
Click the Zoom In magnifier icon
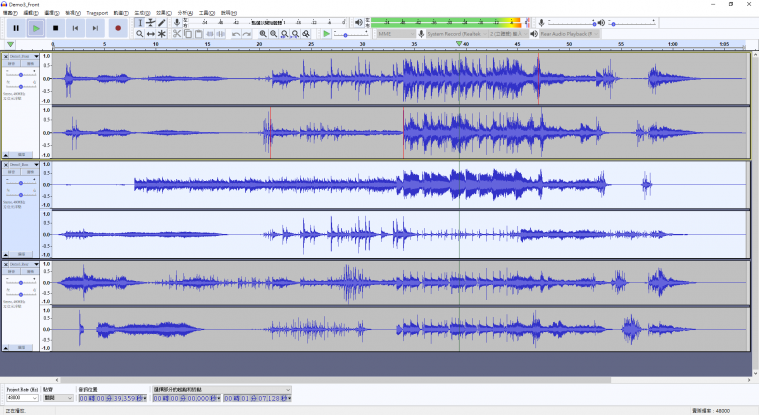262,34
